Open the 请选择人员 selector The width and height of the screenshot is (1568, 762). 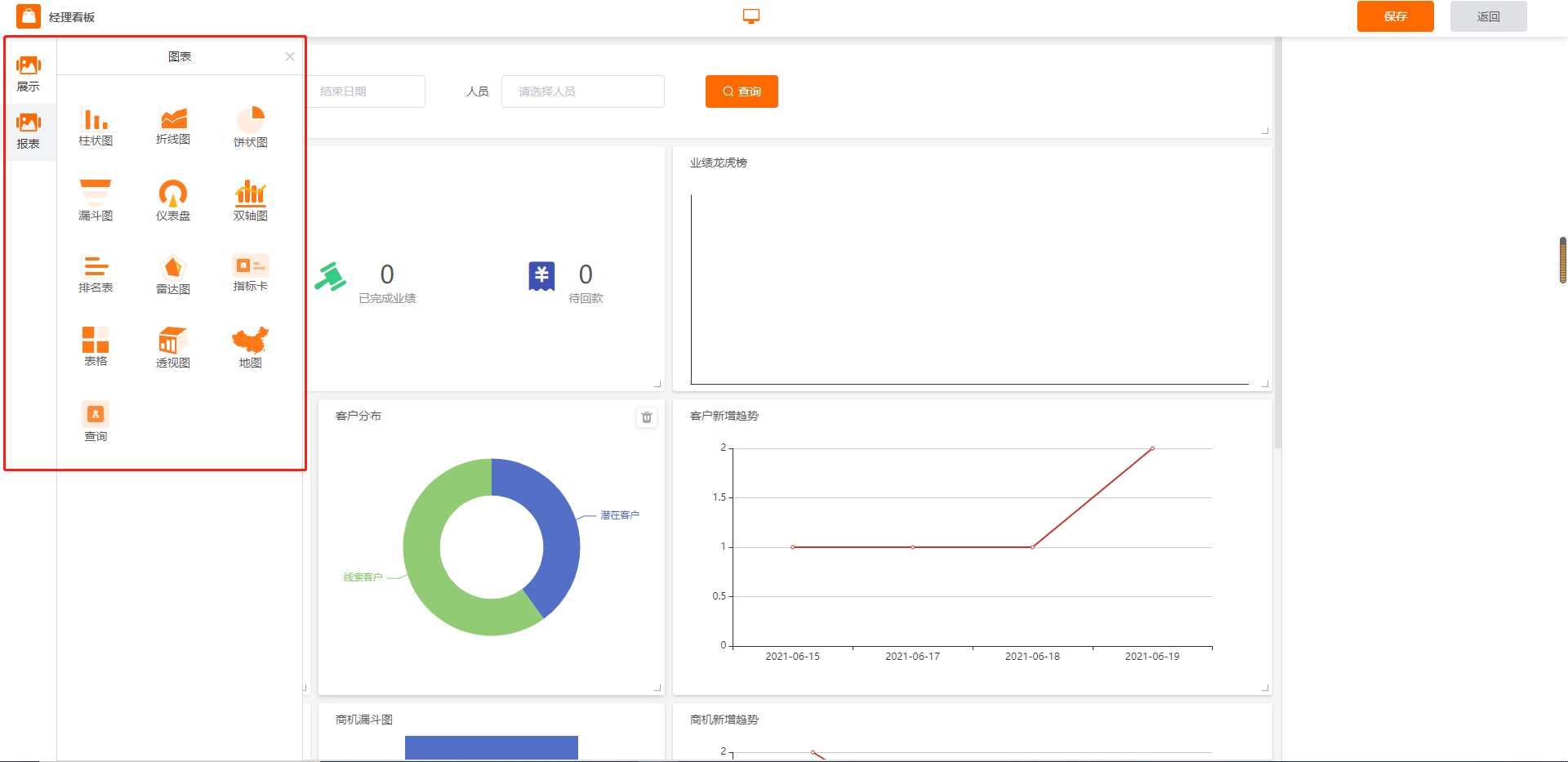coord(583,91)
